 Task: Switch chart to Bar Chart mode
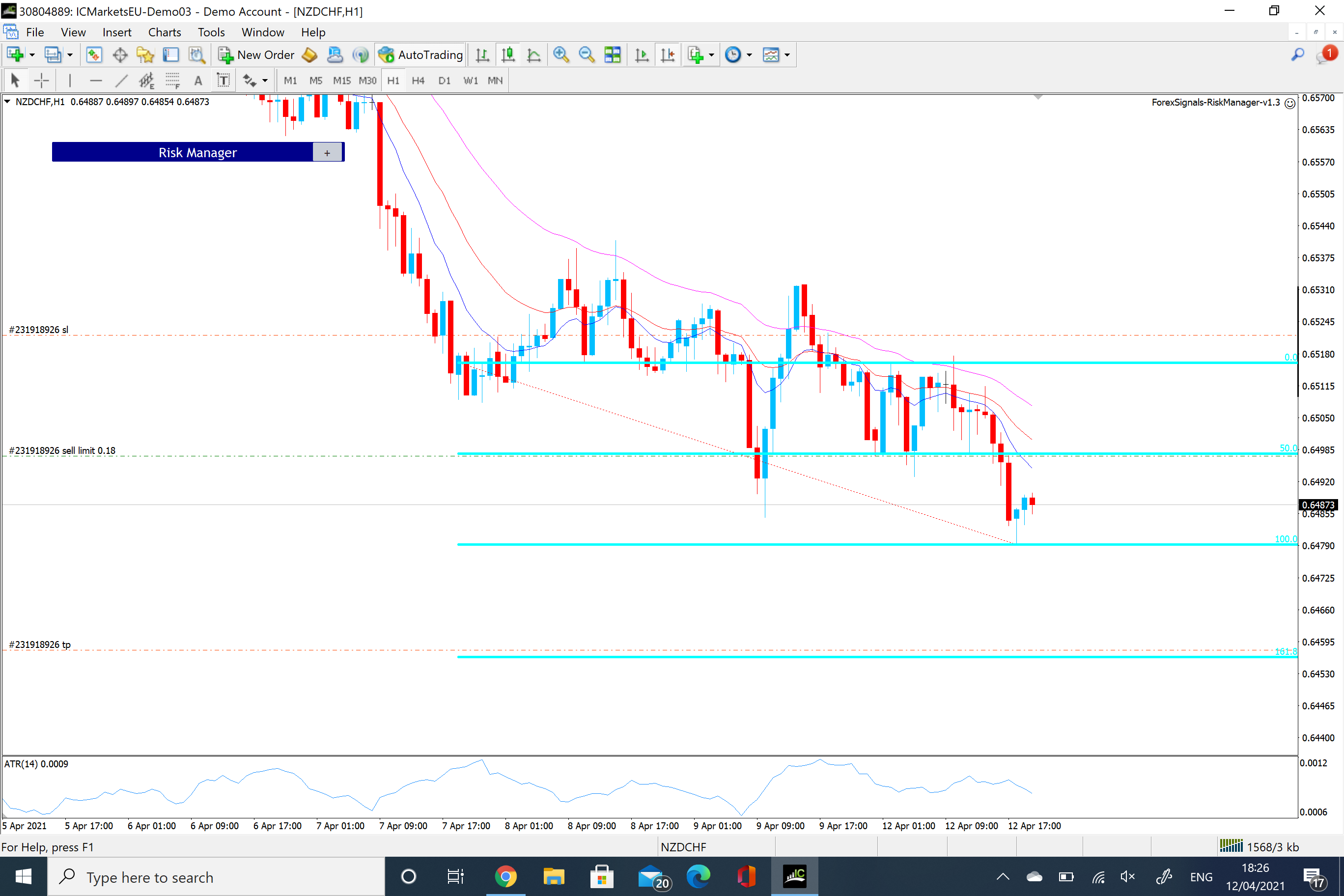[482, 55]
